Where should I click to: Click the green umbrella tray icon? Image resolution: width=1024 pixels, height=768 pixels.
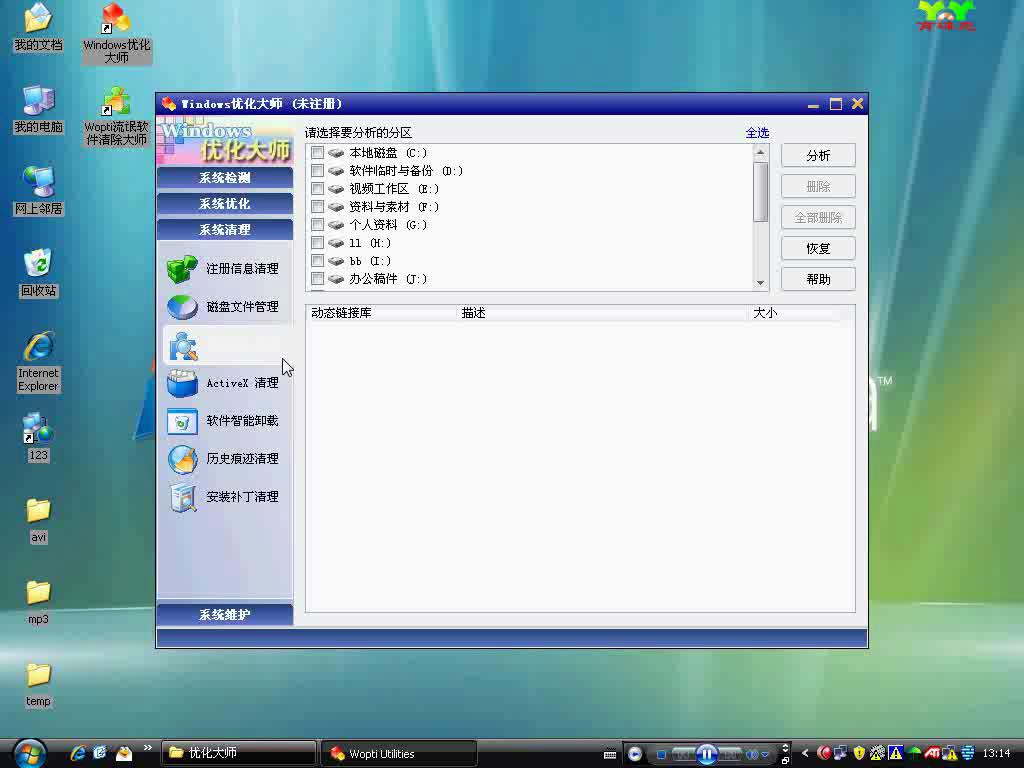[914, 753]
